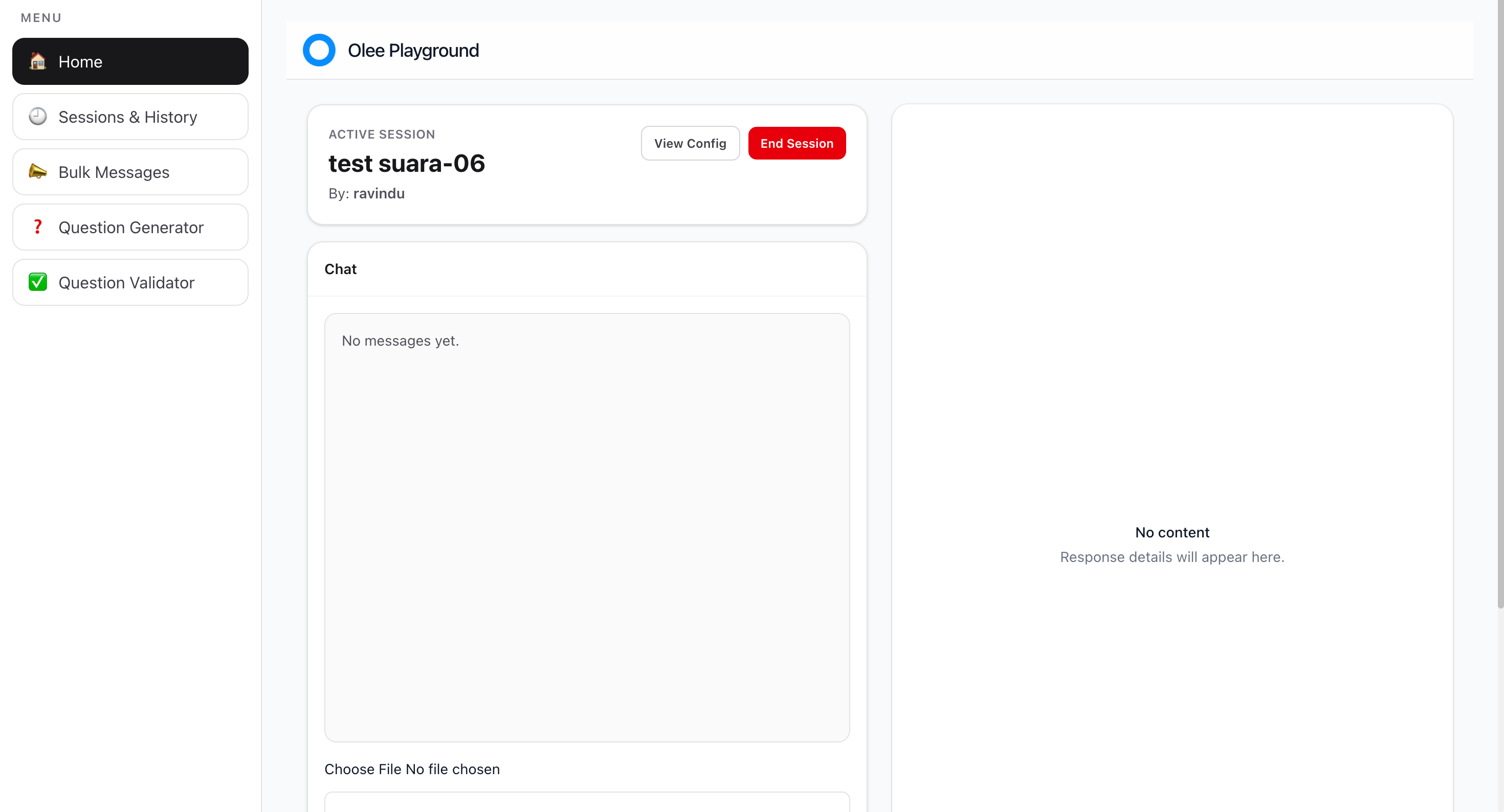Click the Chat panel heading
The image size is (1504, 812).
tap(340, 269)
